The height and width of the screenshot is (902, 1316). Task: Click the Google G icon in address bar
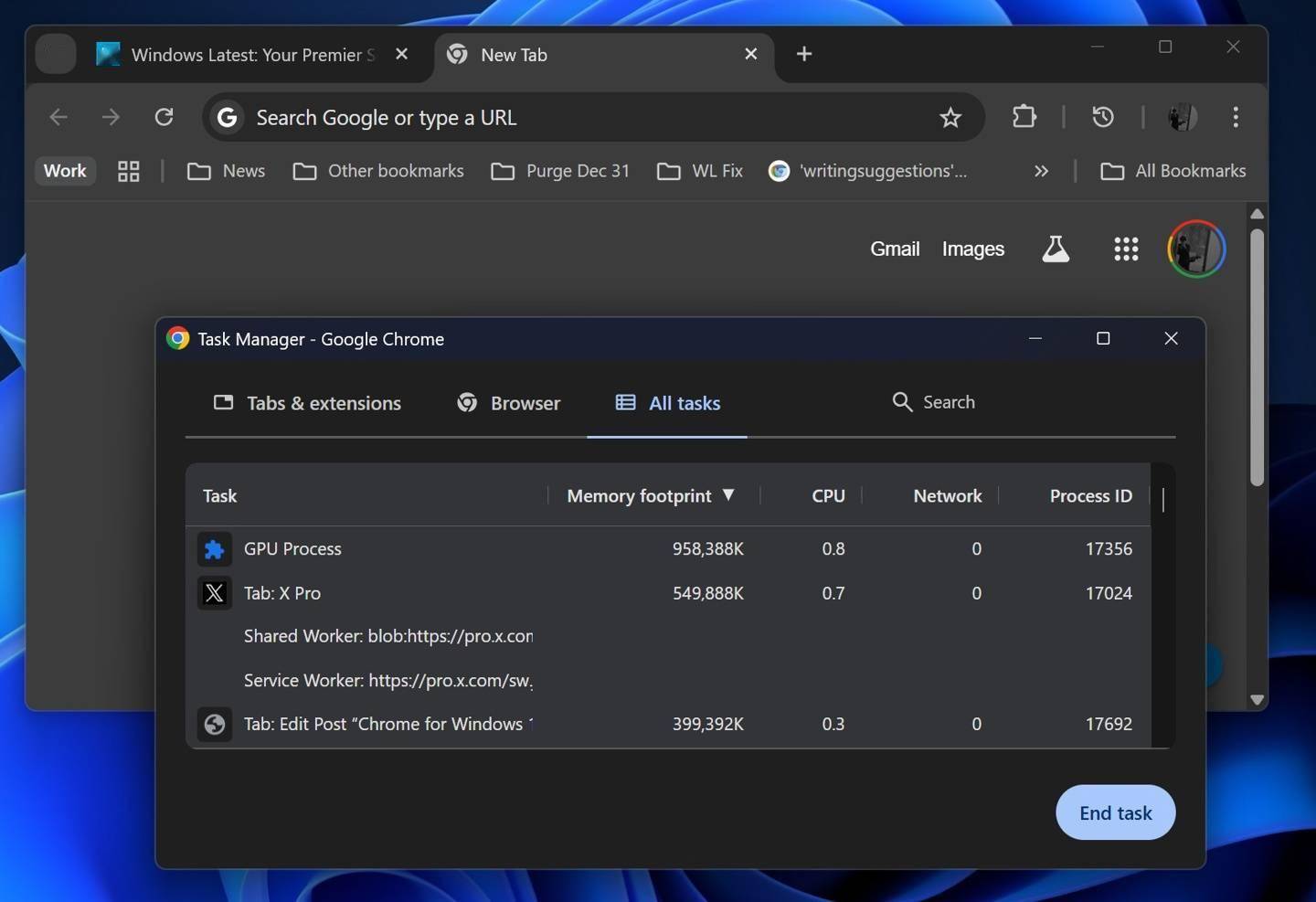[227, 117]
